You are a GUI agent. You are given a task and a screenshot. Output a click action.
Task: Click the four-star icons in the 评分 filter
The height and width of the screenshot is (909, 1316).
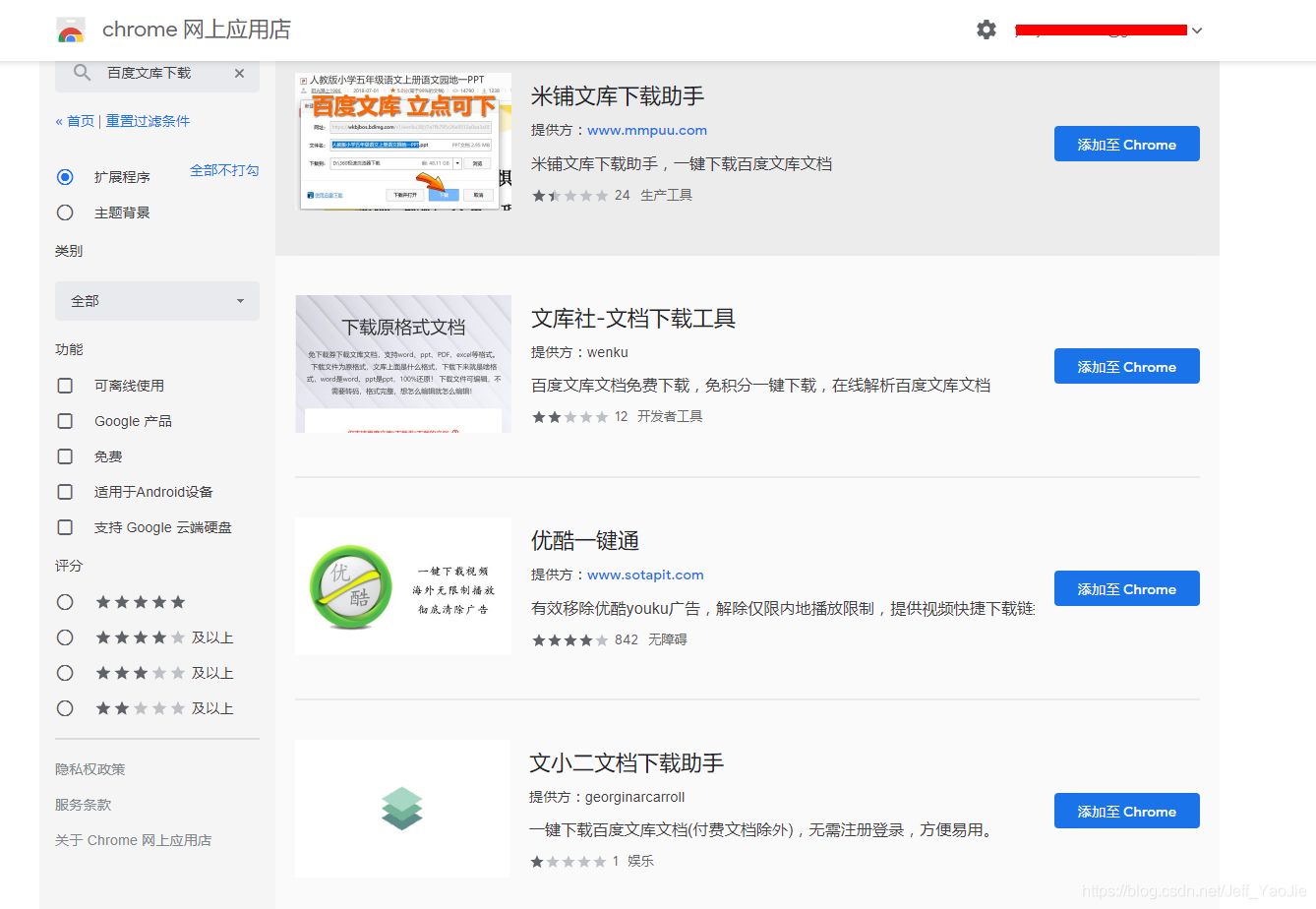141,637
